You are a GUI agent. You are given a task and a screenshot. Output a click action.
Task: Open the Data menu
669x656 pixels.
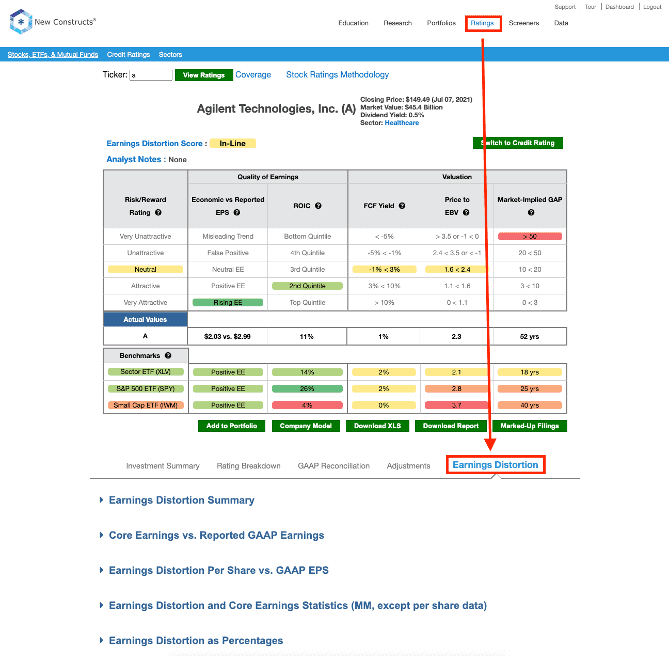coord(561,23)
